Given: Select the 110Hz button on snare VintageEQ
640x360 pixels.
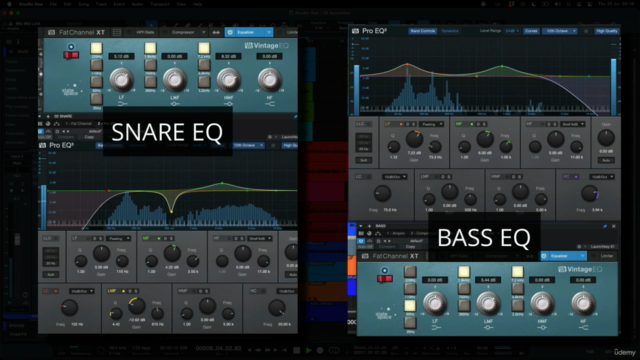Looking at the screenshot, I should point(96,65).
